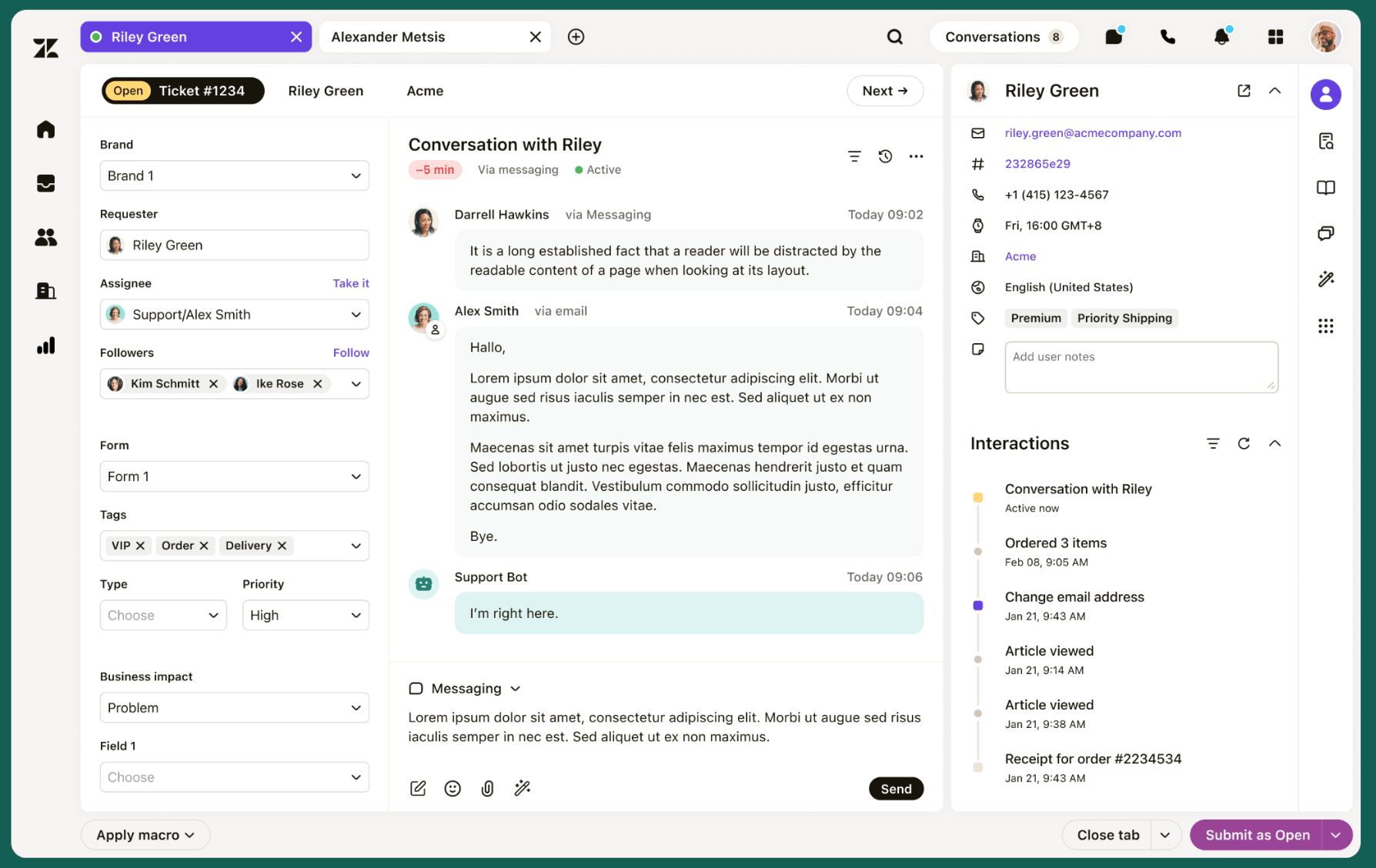Open the products grid icon
This screenshot has width=1376, height=868.
tap(1275, 37)
